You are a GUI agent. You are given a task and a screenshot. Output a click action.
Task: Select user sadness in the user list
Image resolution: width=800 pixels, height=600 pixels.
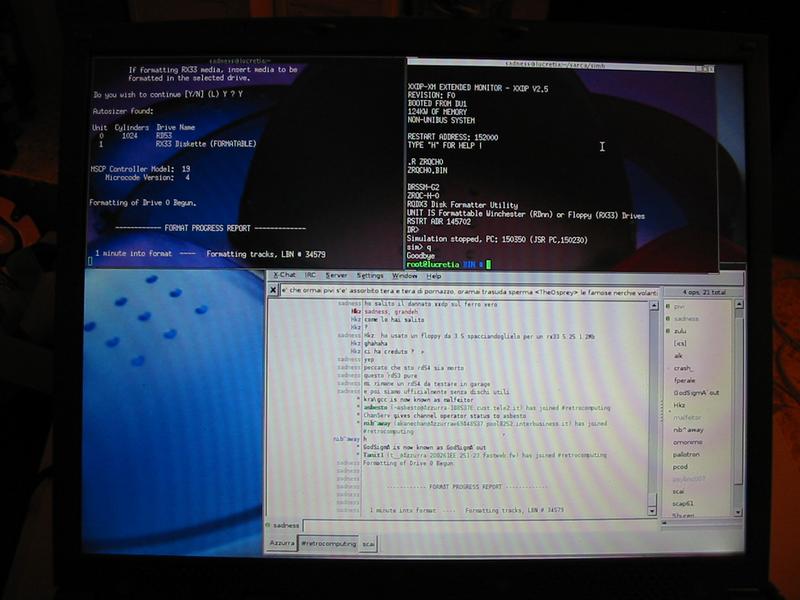[686, 319]
